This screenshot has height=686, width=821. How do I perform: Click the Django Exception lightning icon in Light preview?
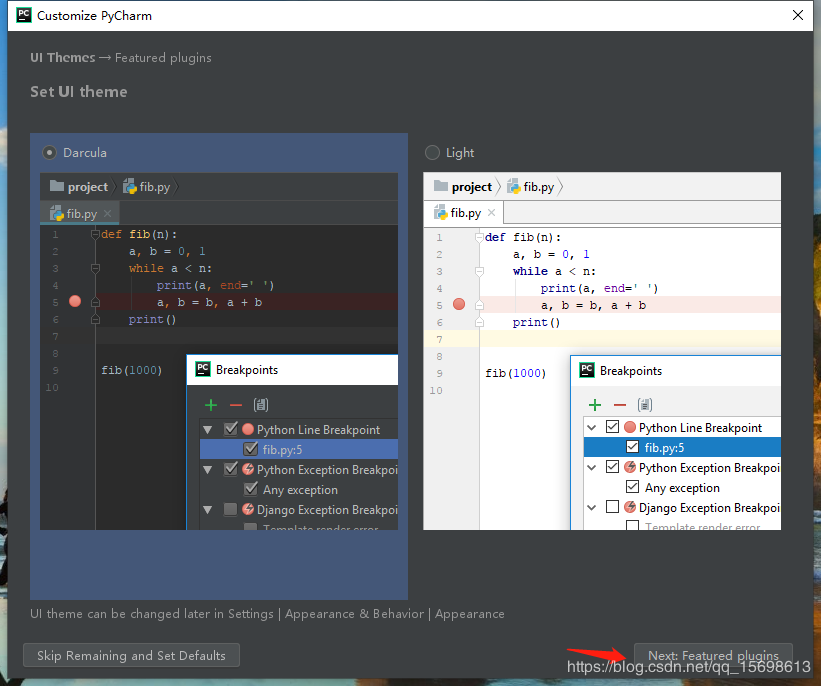click(x=630, y=507)
